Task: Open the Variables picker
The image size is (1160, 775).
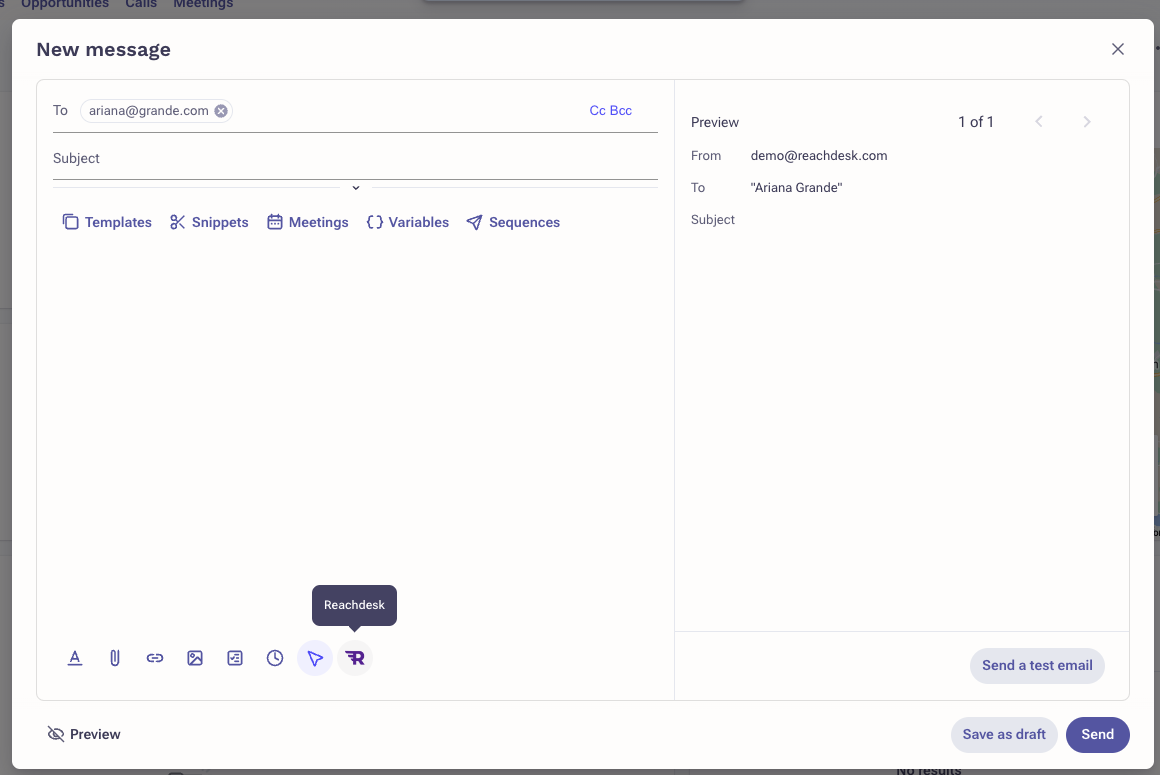Action: 407,222
